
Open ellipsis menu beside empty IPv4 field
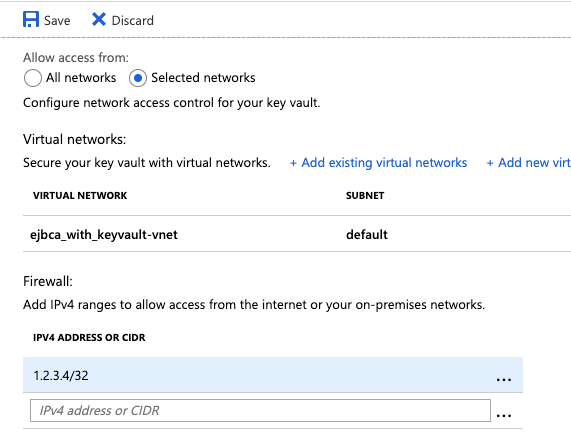504,415
